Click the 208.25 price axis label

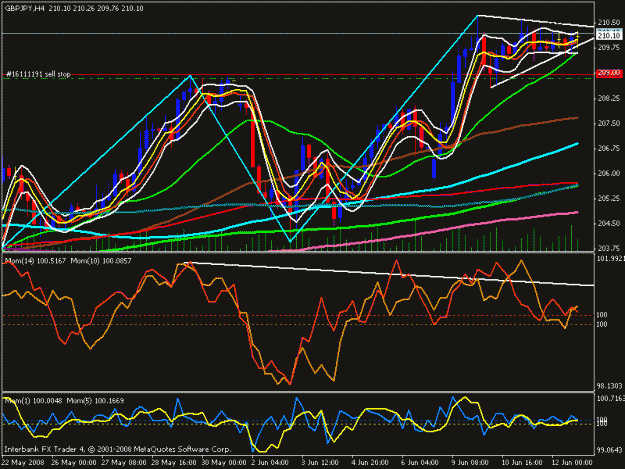[x=609, y=98]
